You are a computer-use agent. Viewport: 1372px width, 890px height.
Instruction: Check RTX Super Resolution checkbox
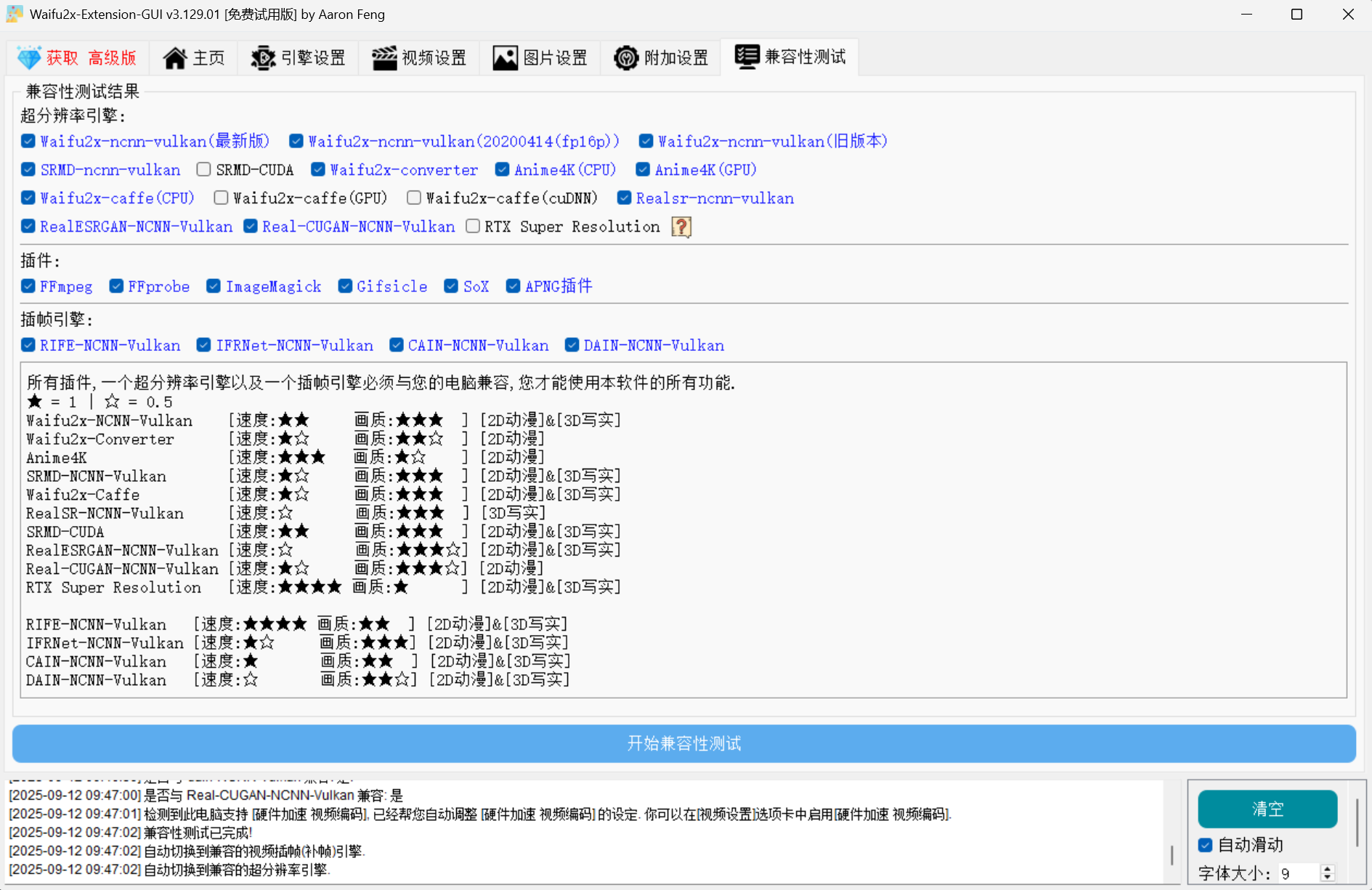[x=473, y=226]
